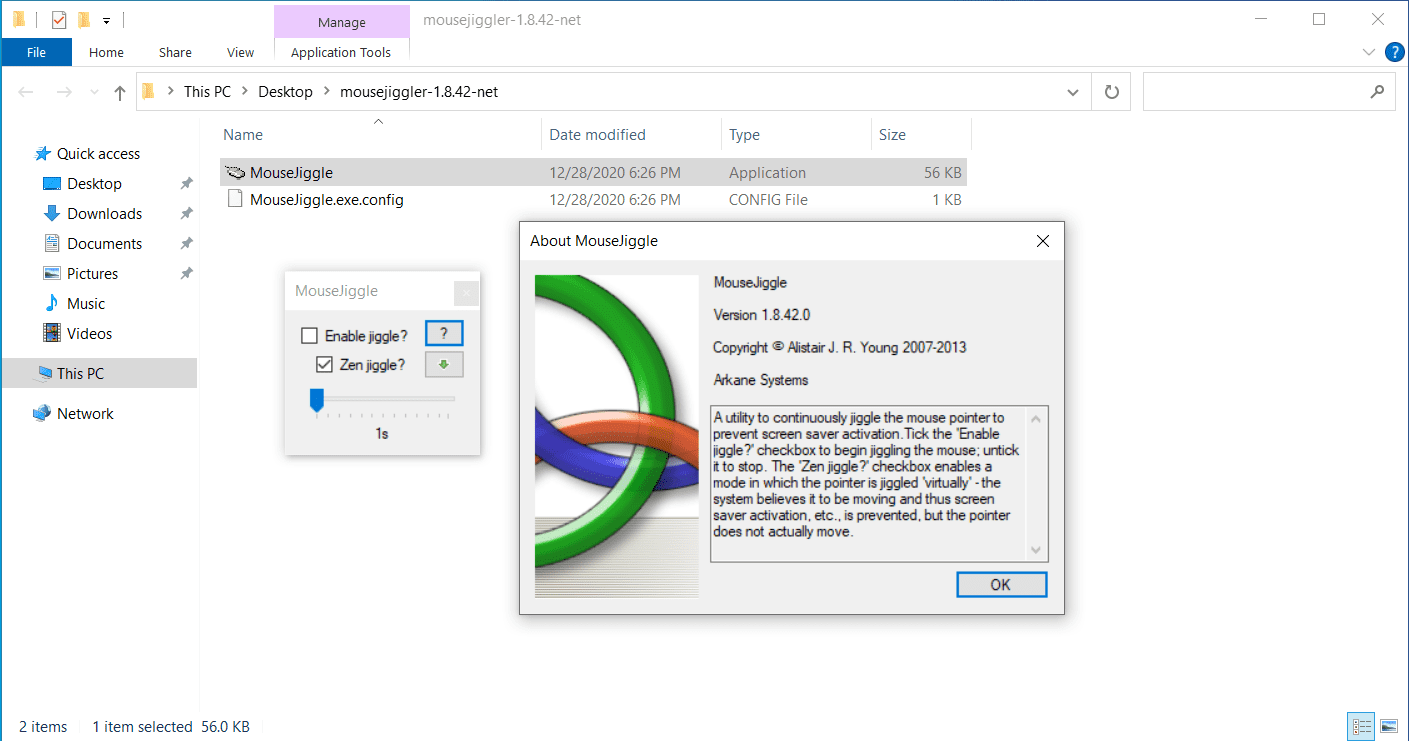Tick the Enable jiggle? checkbox
Image resolution: width=1409 pixels, height=741 pixels.
pyautogui.click(x=310, y=336)
